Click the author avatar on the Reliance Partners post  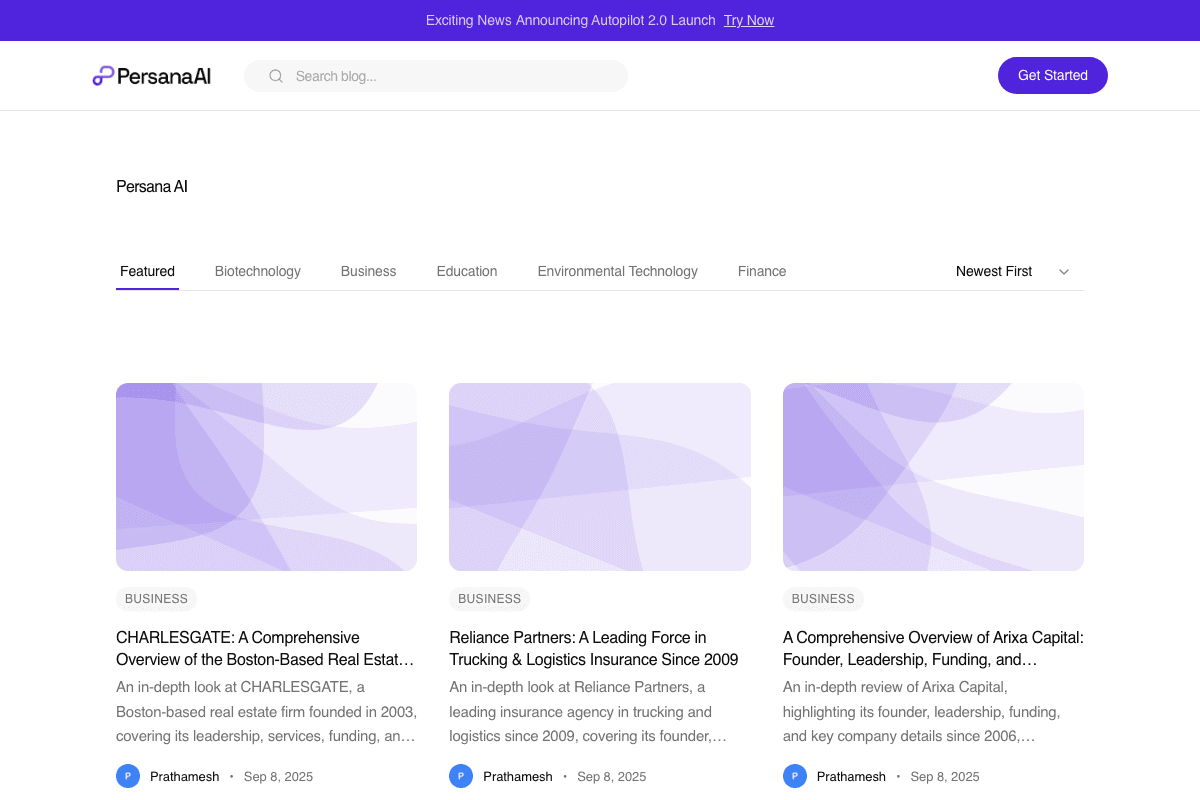[461, 776]
